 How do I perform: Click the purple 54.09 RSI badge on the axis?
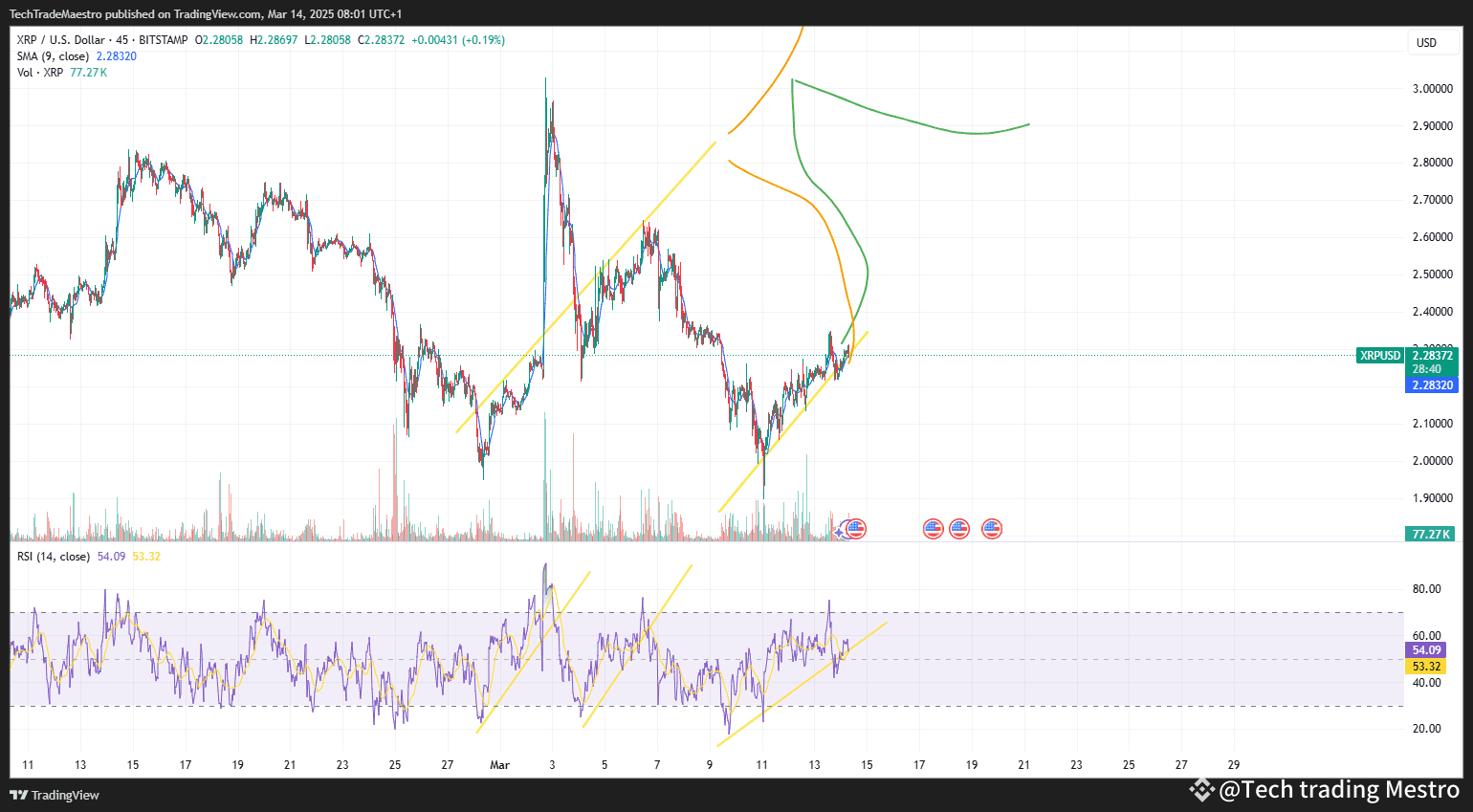click(x=1426, y=650)
